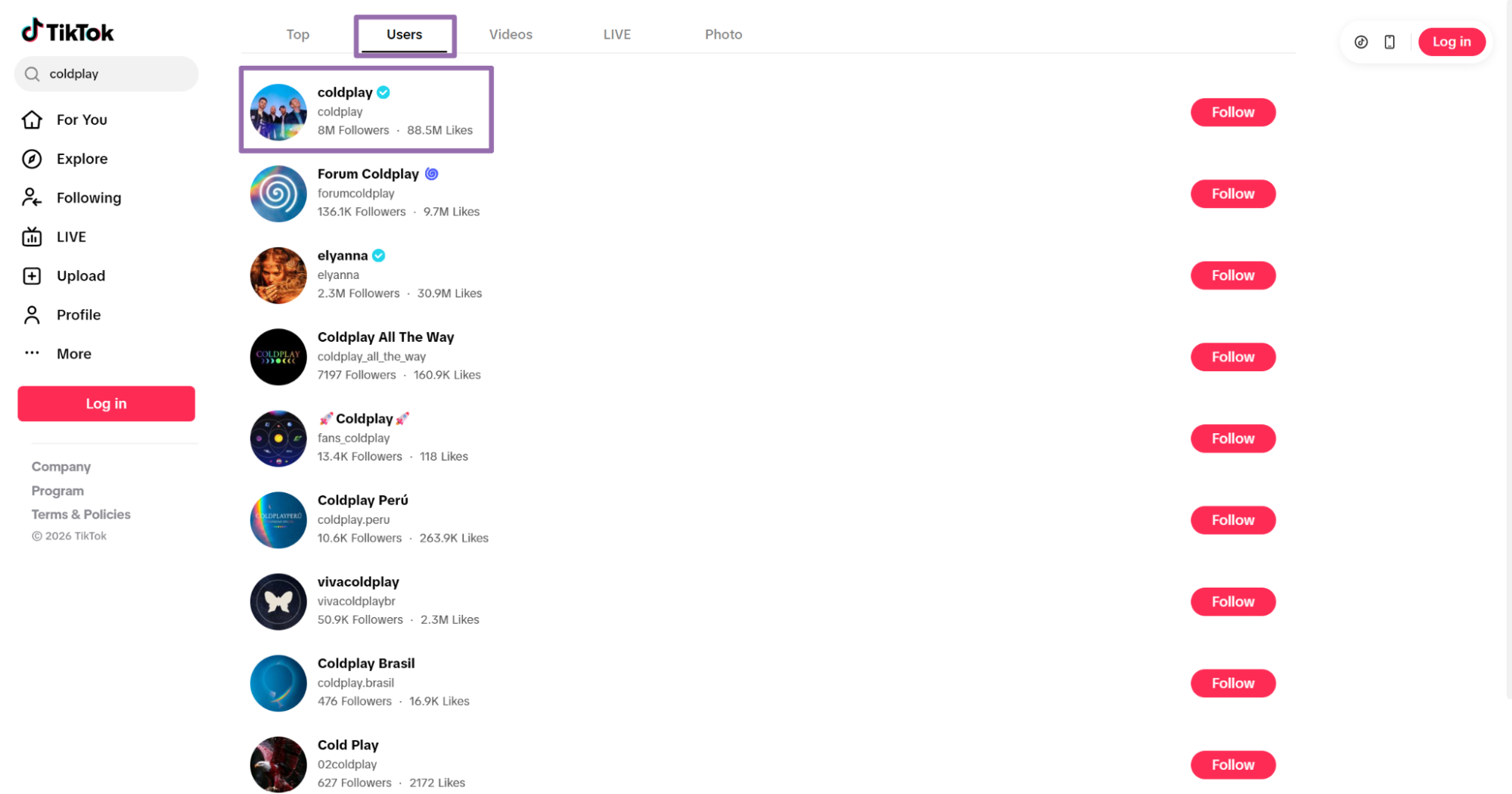Click the Forum Coldplay badge icon
This screenshot has width=1512, height=794.
click(x=431, y=174)
